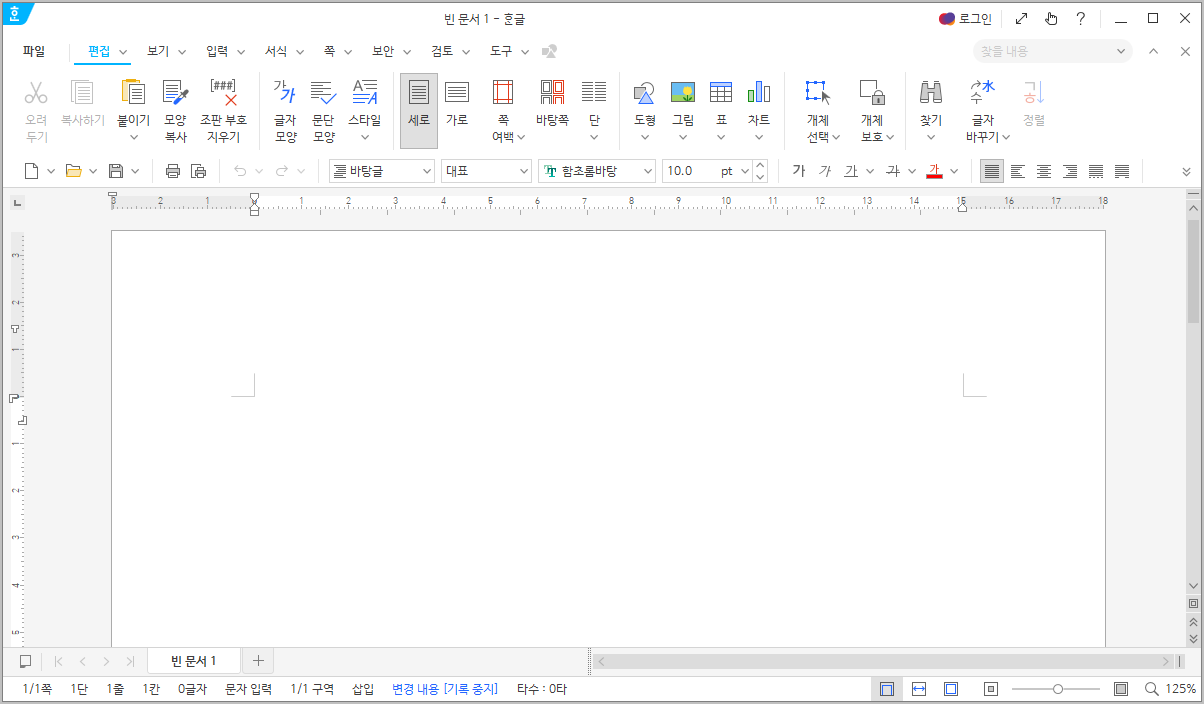The image size is (1204, 704).
Task: Insert a 그림 picture
Action: (x=683, y=93)
